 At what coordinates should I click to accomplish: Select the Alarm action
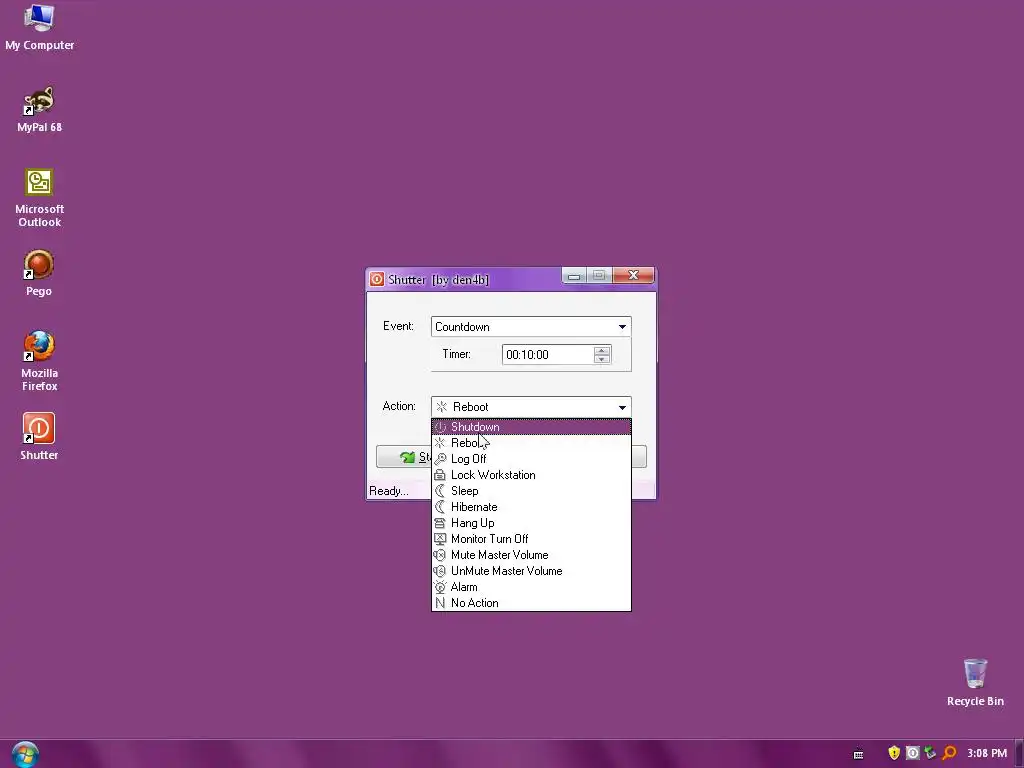[x=531, y=586]
